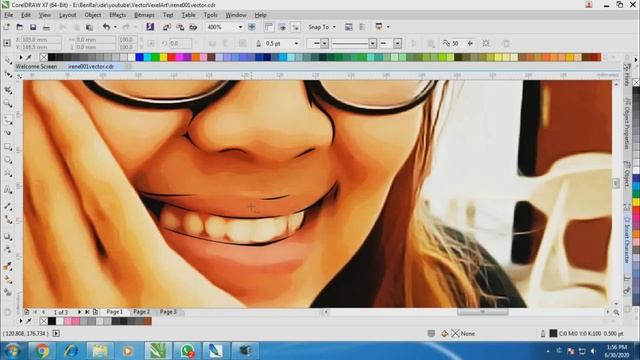Open the Layout menu
Screen dimensions: 640x360
[67, 15]
